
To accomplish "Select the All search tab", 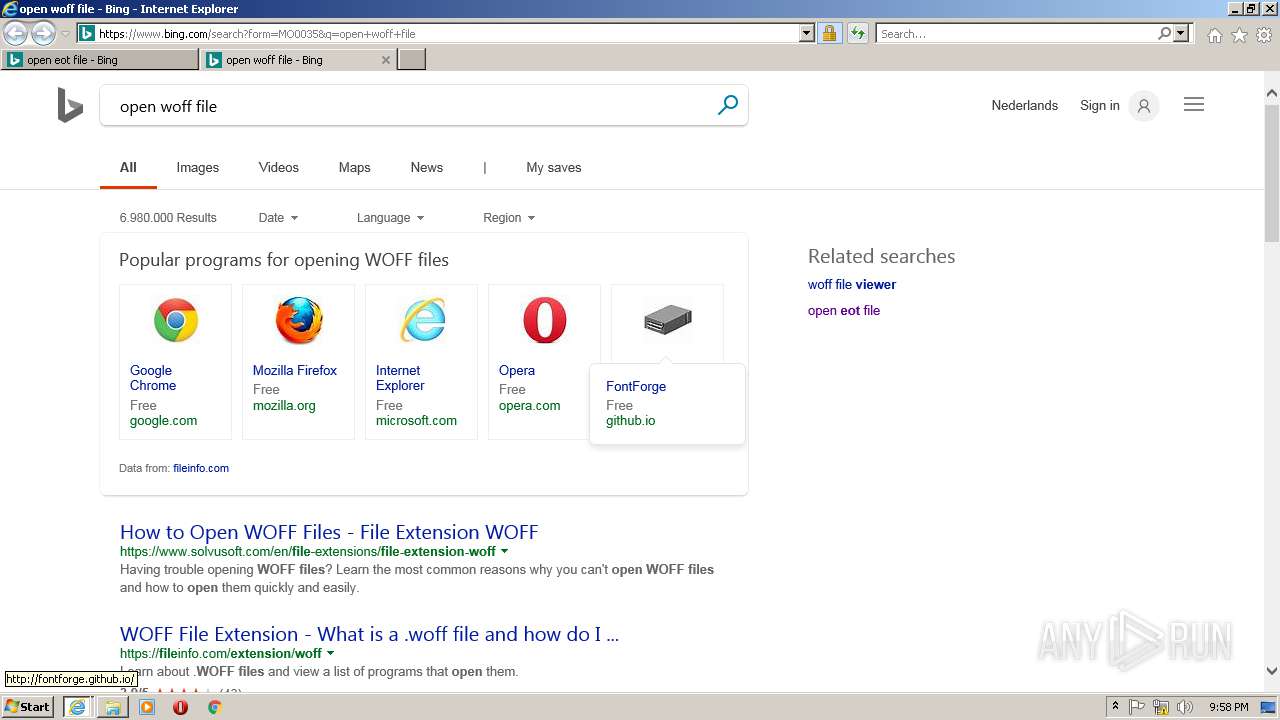I will point(128,167).
